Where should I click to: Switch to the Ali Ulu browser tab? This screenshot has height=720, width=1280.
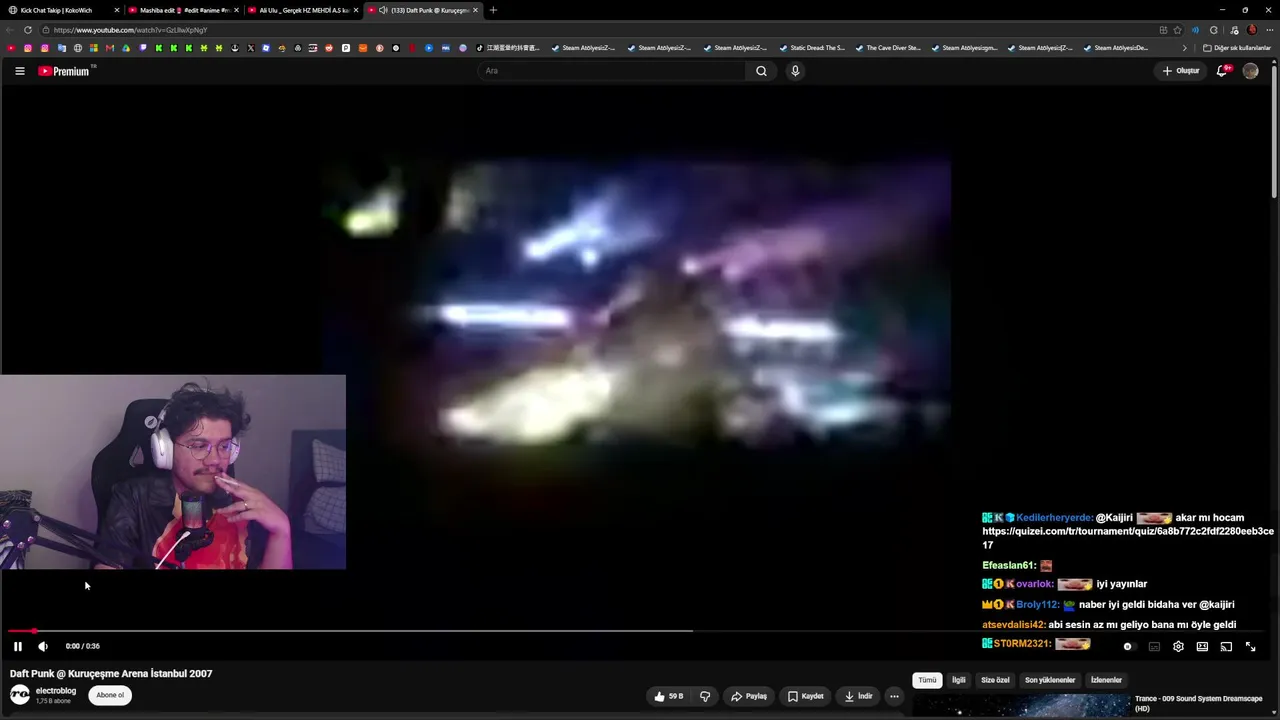304,10
